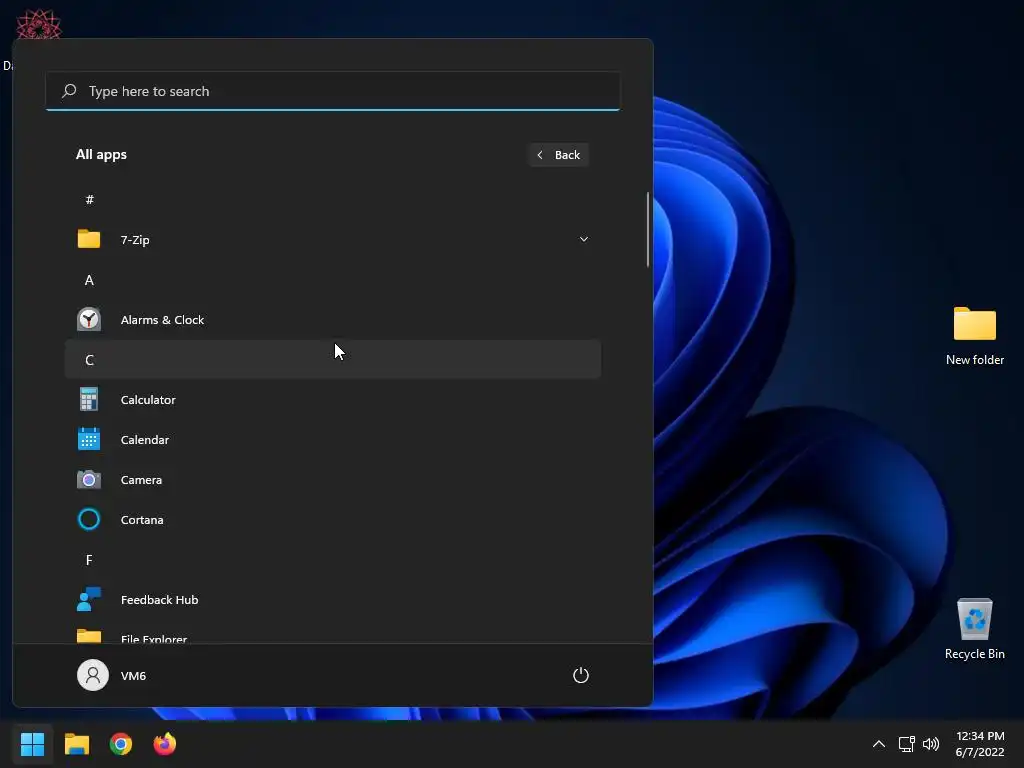Click the search magnifier icon
Screen dimensions: 1024x768
click(69, 91)
